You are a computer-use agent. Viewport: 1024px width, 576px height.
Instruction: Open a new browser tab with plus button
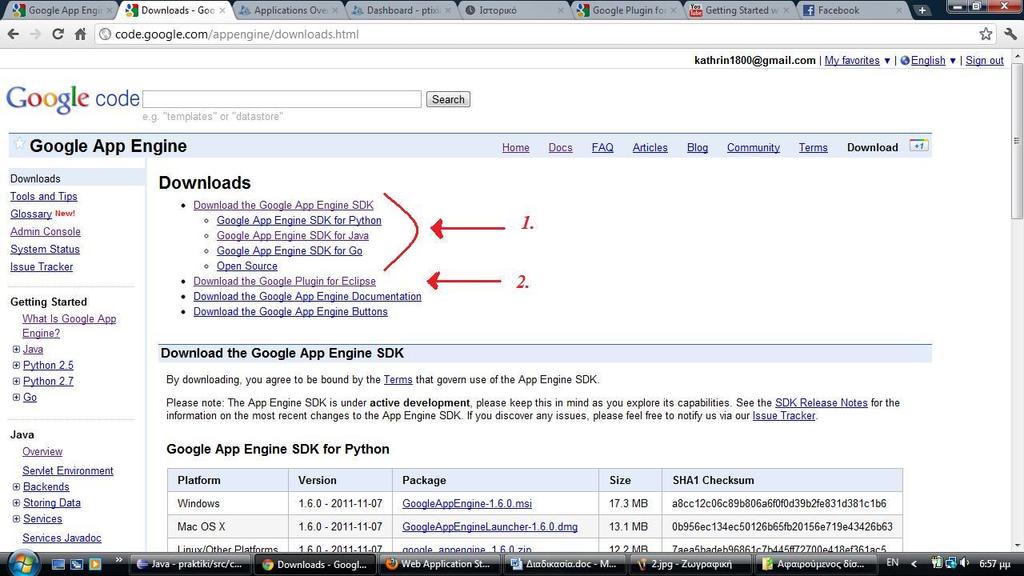(x=921, y=10)
